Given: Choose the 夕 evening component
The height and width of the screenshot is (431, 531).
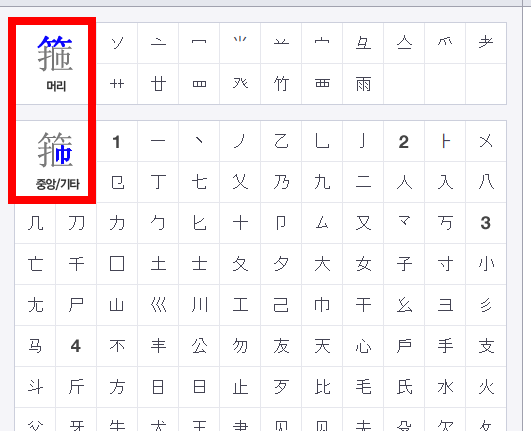Looking at the screenshot, I should pyautogui.click(x=281, y=264).
